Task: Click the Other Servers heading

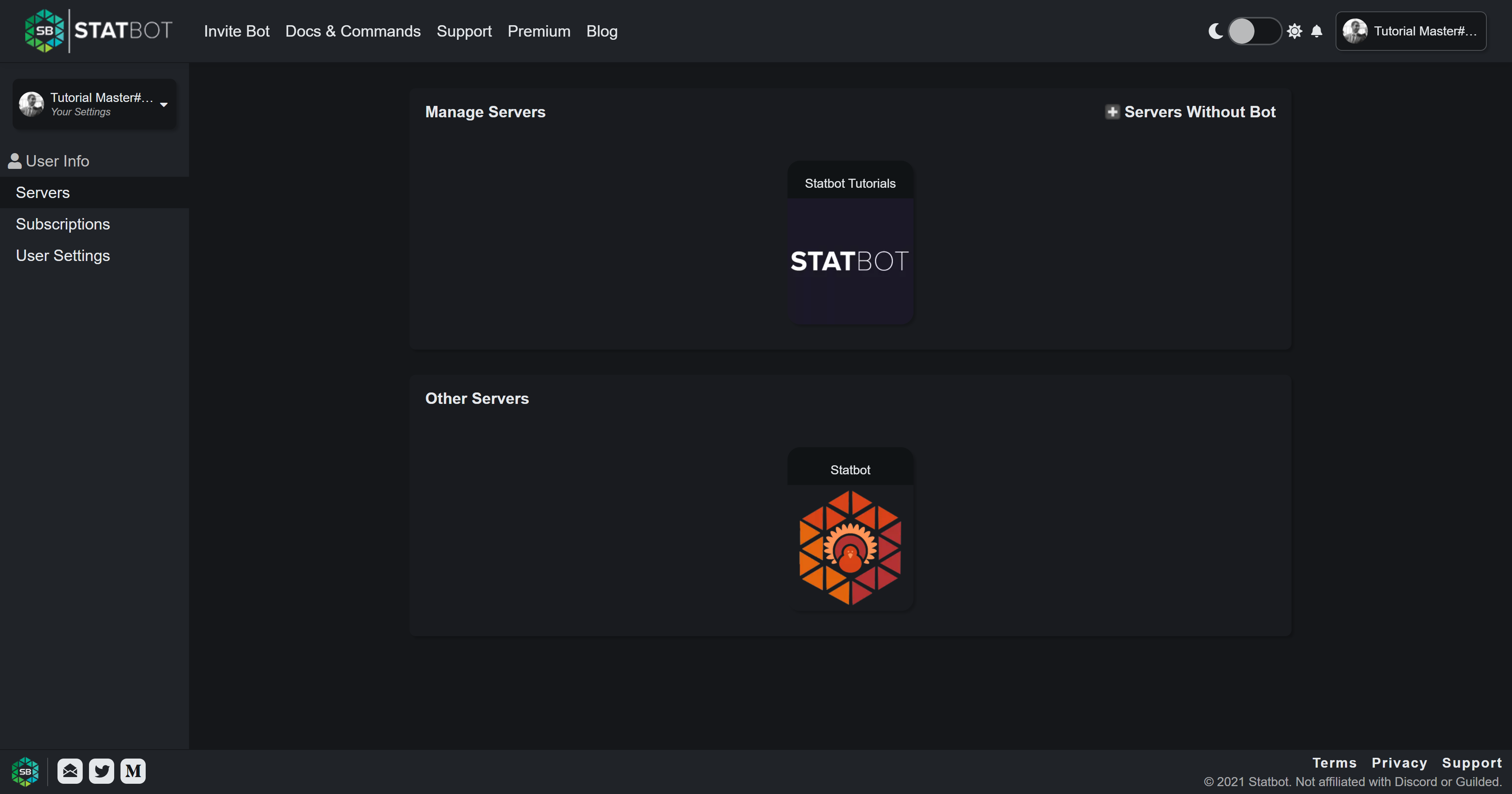Action: tap(477, 398)
